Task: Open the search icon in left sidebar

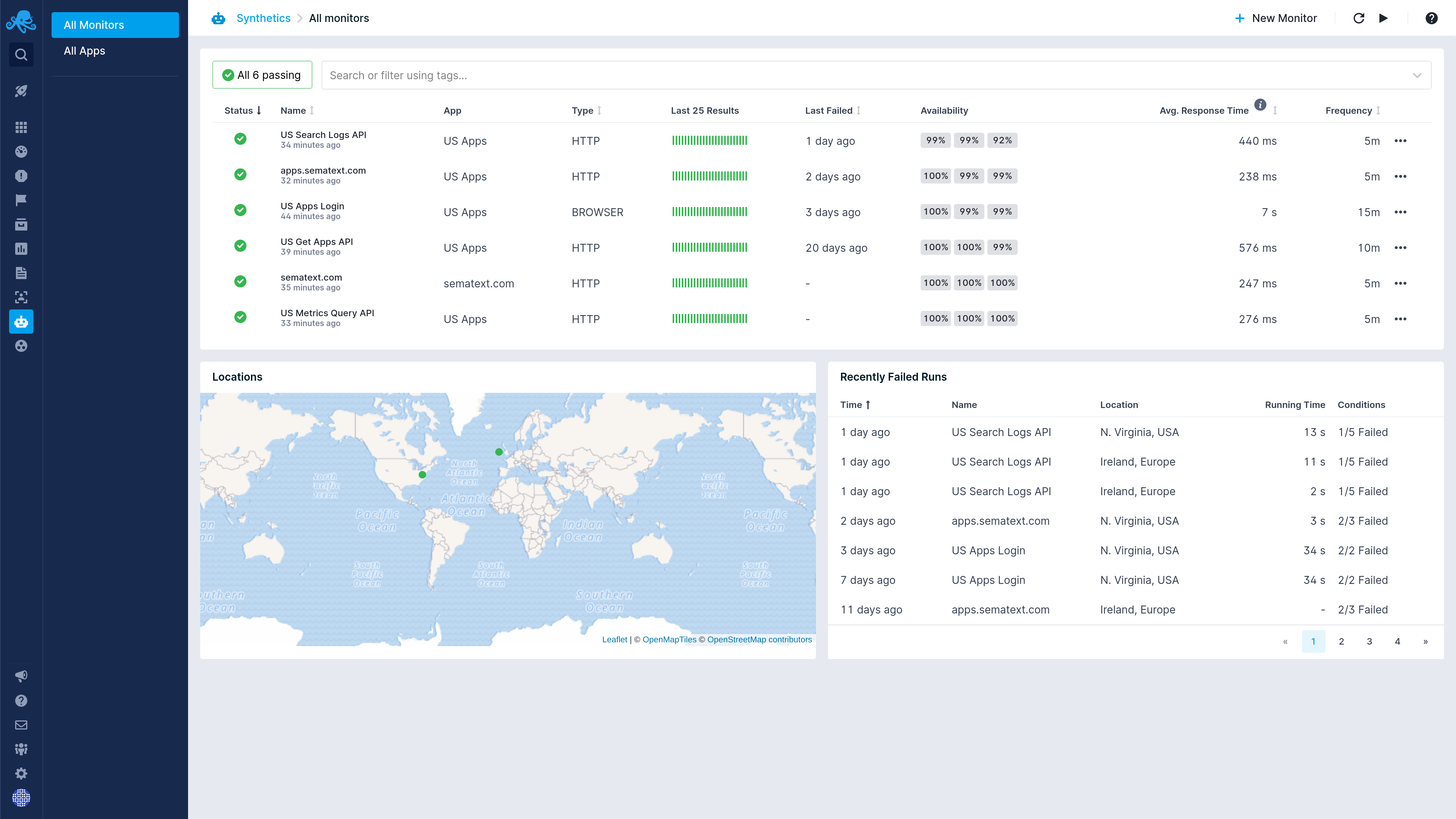Action: coord(21,55)
